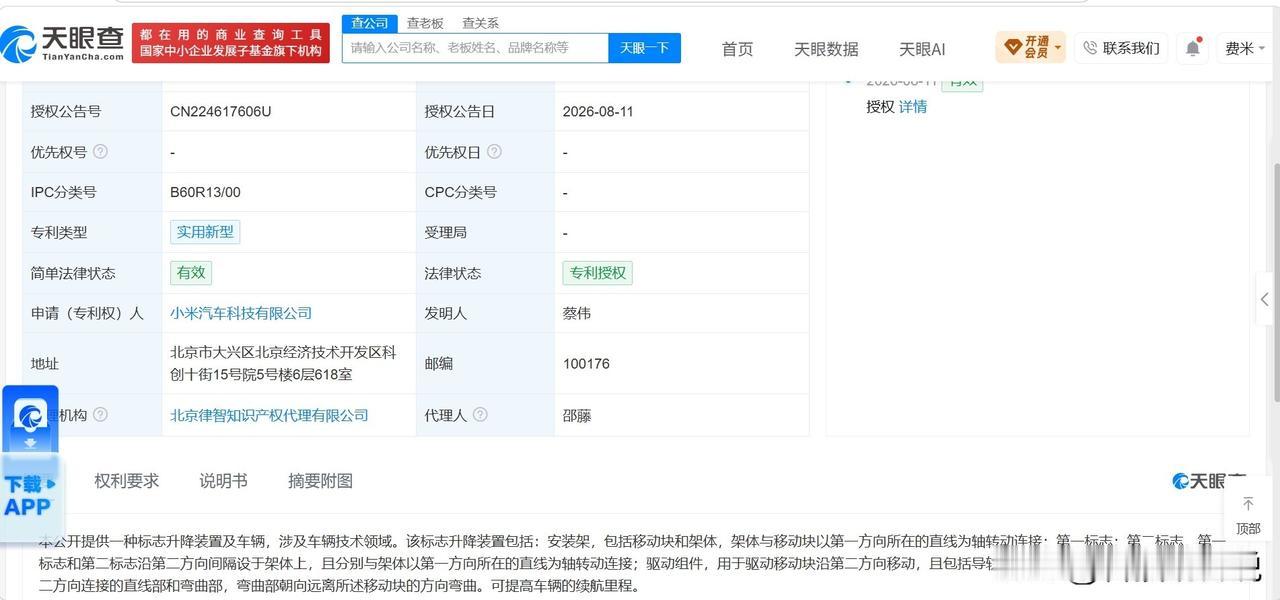
Task: Click the back-to-top 顶部 arrow
Action: 1248,514
